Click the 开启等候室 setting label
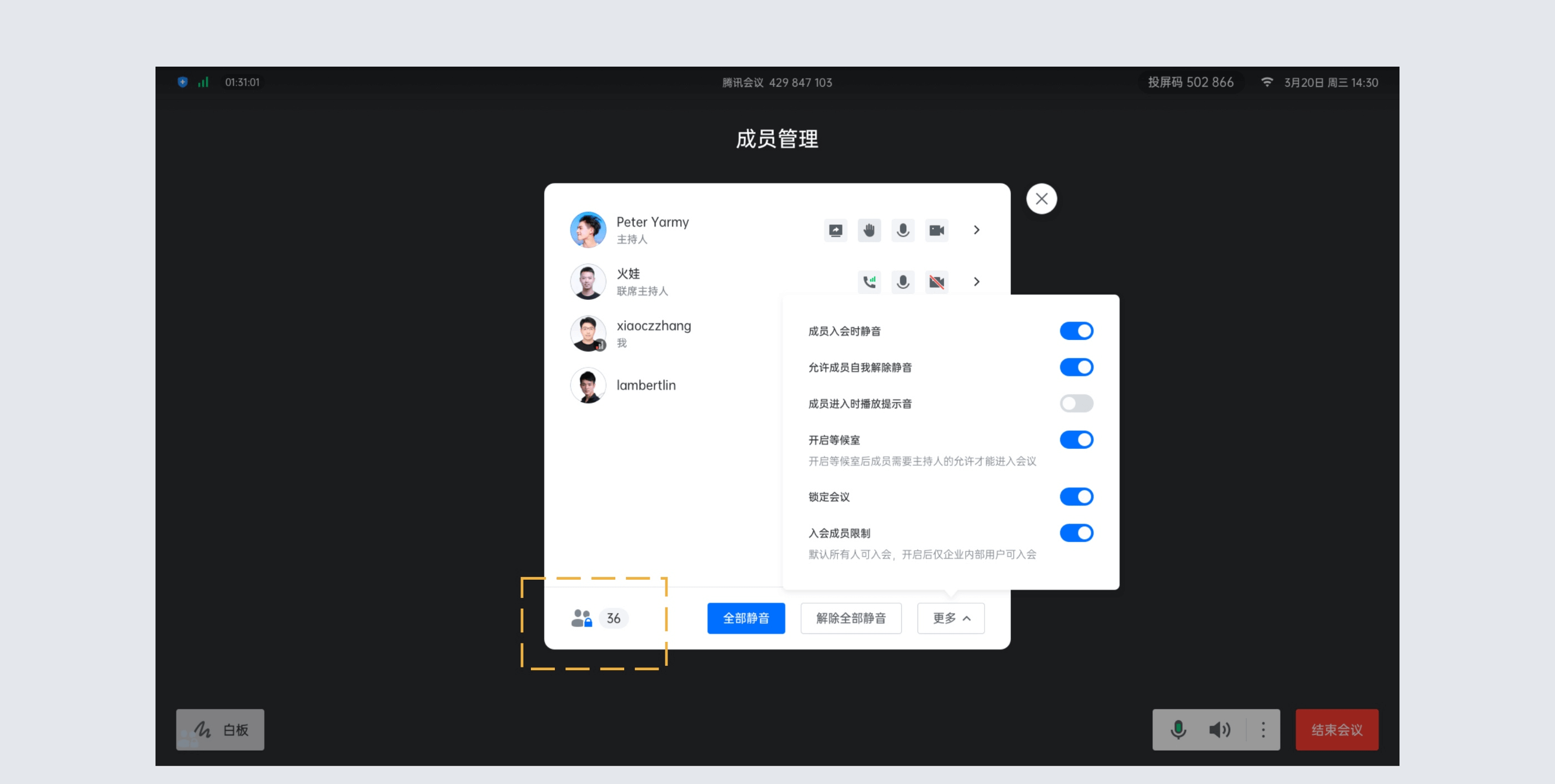 coord(834,440)
